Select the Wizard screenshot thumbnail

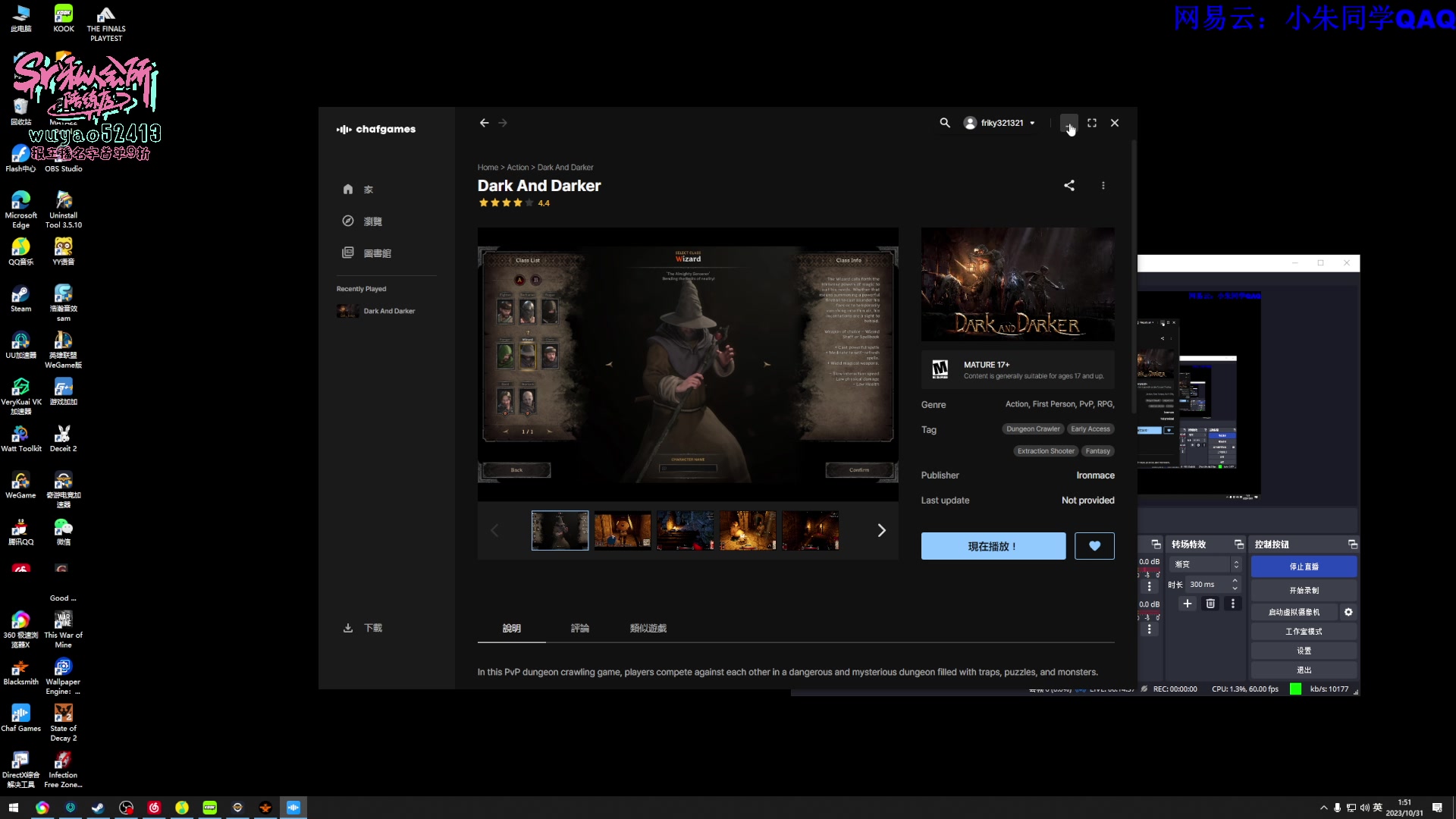tap(560, 530)
